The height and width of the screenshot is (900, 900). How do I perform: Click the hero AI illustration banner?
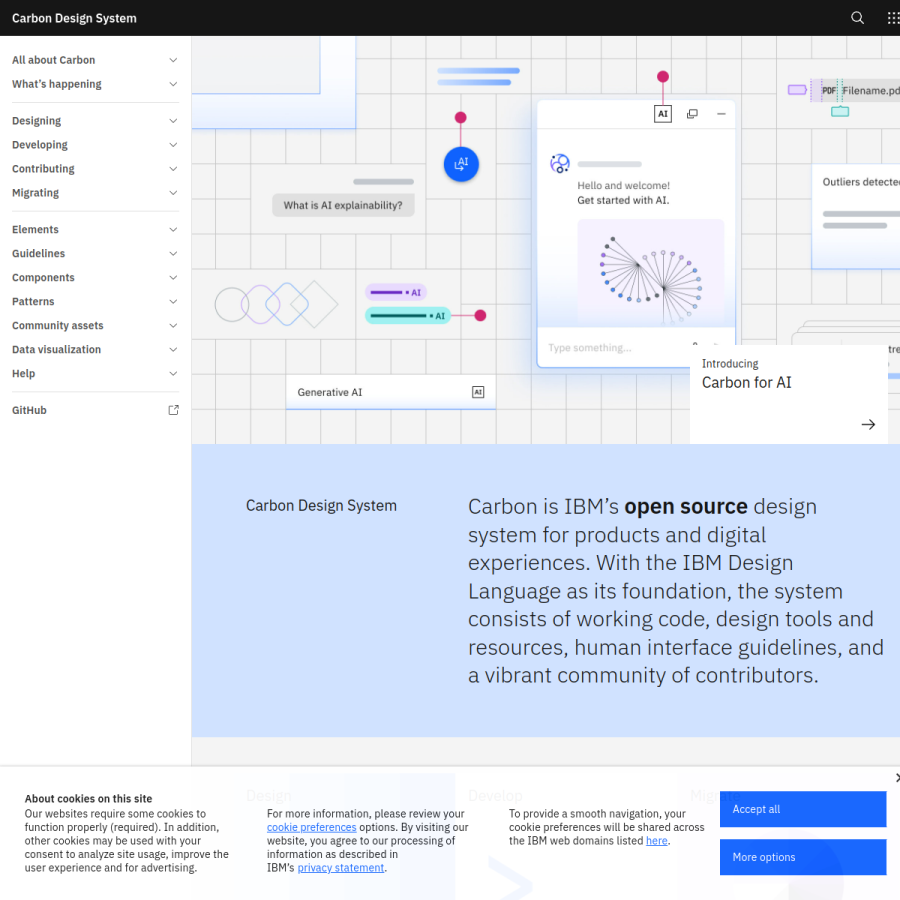tap(545, 240)
